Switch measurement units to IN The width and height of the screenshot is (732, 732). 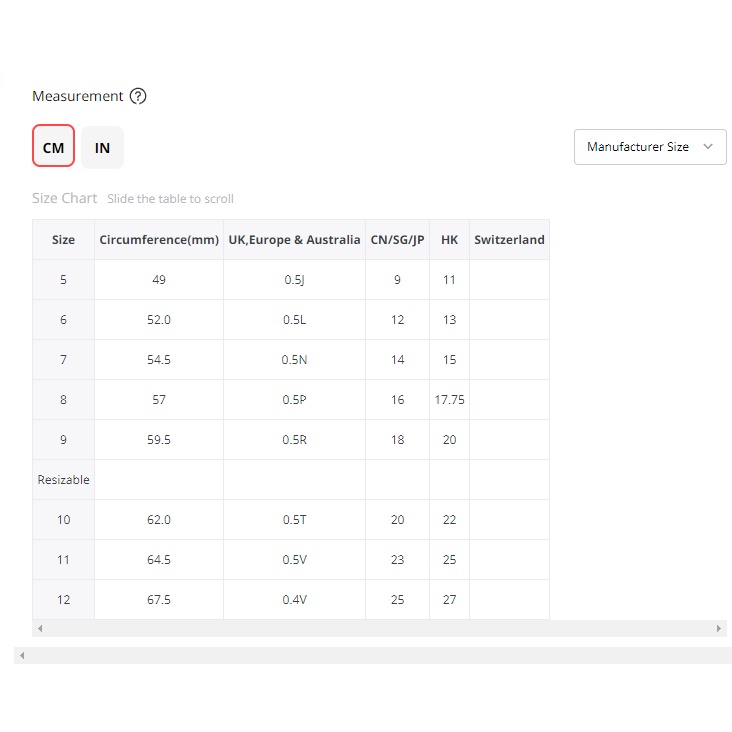tap(102, 147)
